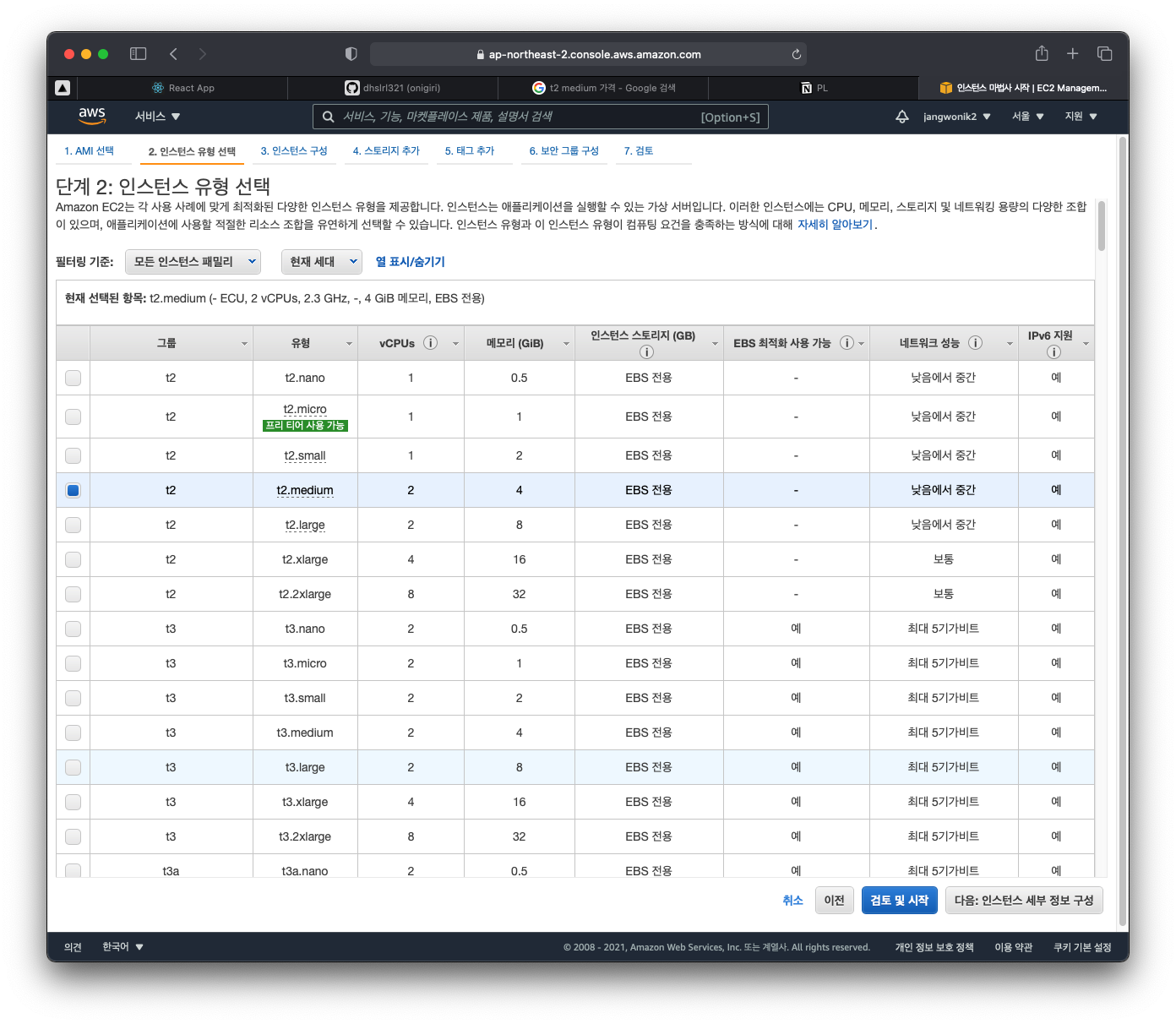Open the 현재 세대 generation dropdown
The height and width of the screenshot is (1024, 1176).
(322, 262)
